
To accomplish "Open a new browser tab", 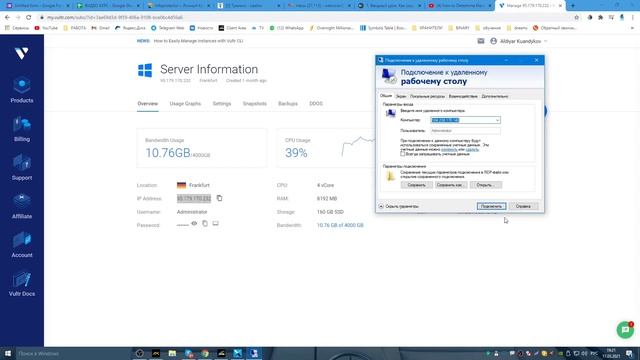I will tap(573, 6).
